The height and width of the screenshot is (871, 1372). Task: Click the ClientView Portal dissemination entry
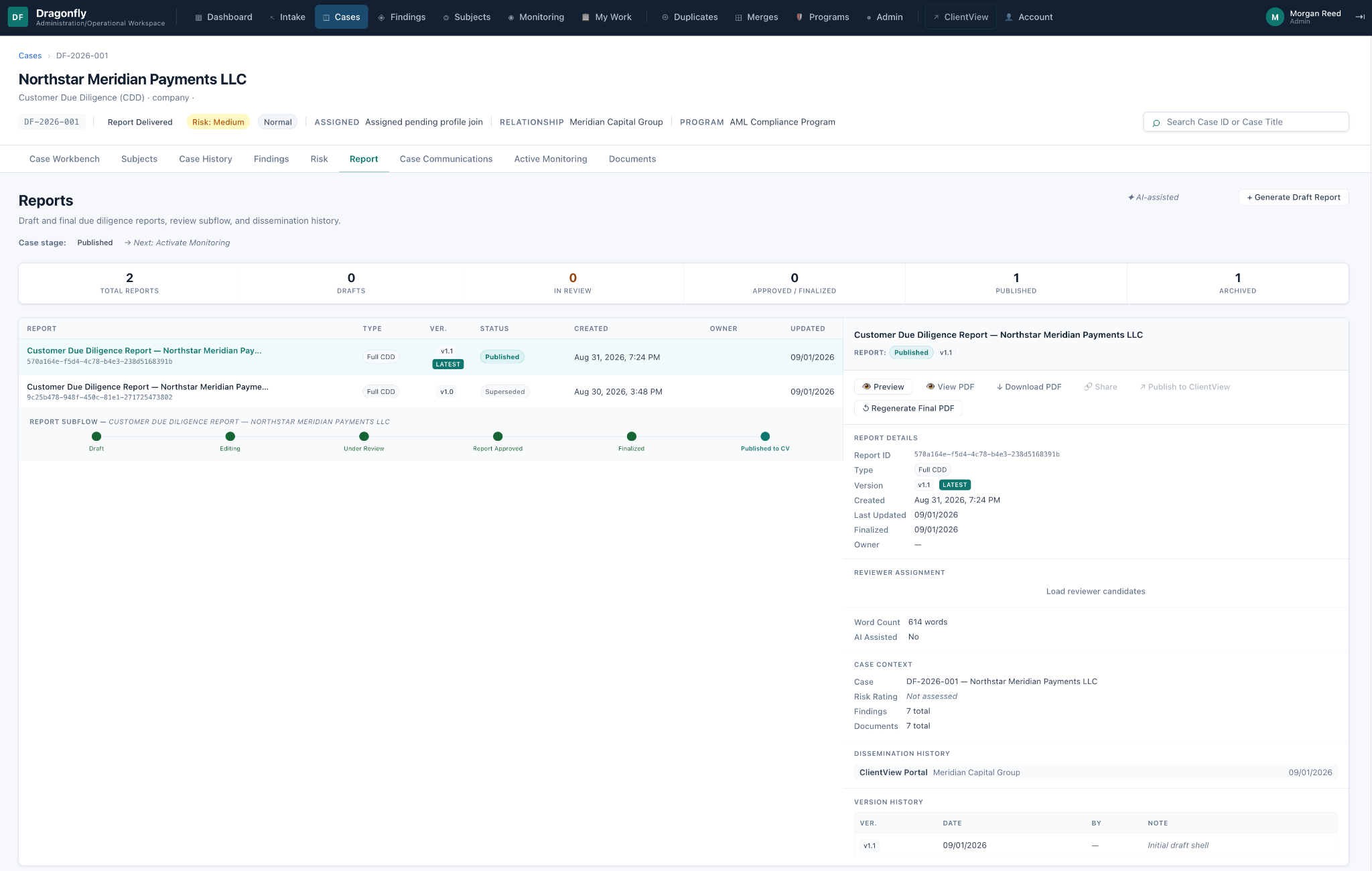1095,773
